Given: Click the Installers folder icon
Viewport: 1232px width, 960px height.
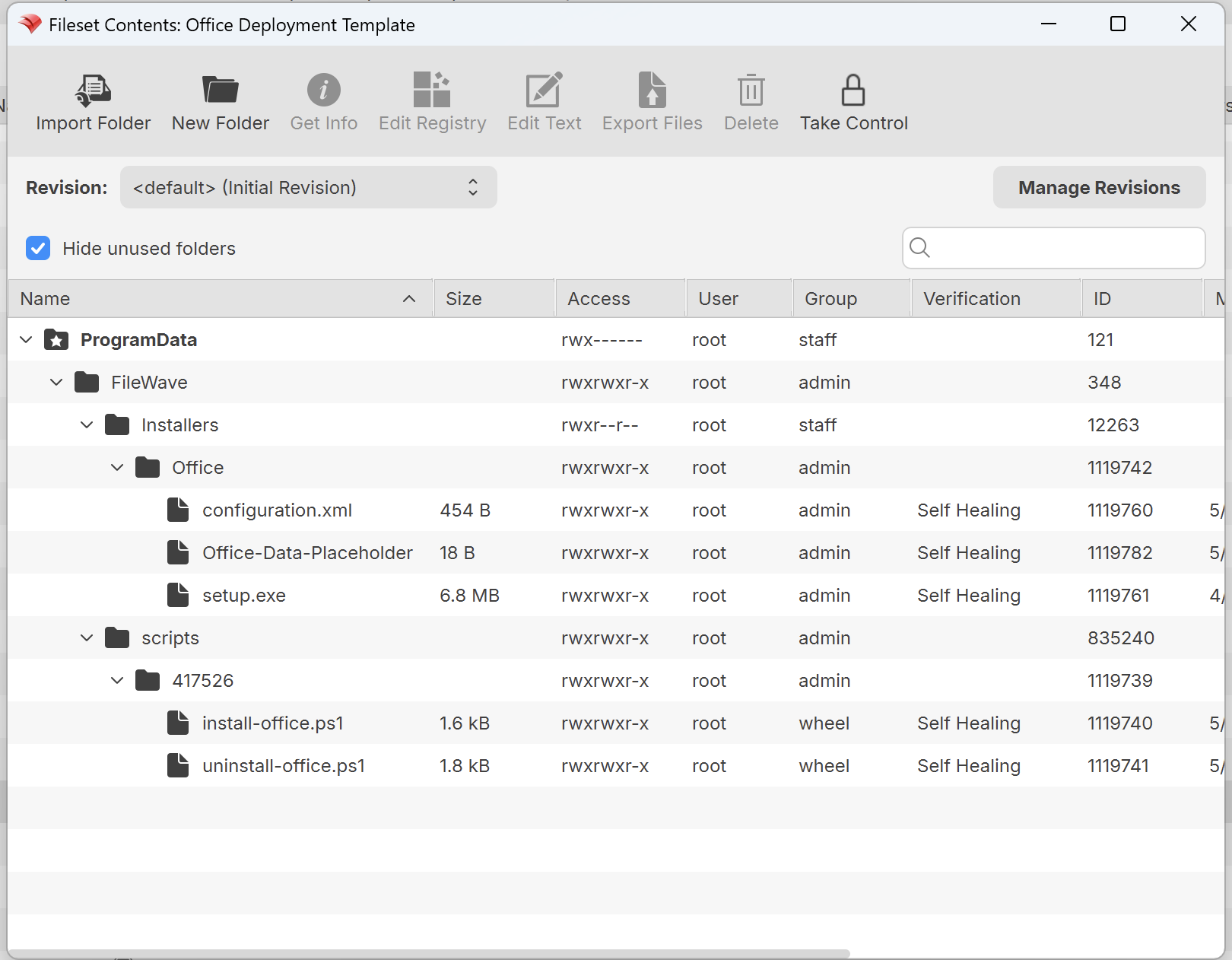Looking at the screenshot, I should pyautogui.click(x=117, y=425).
